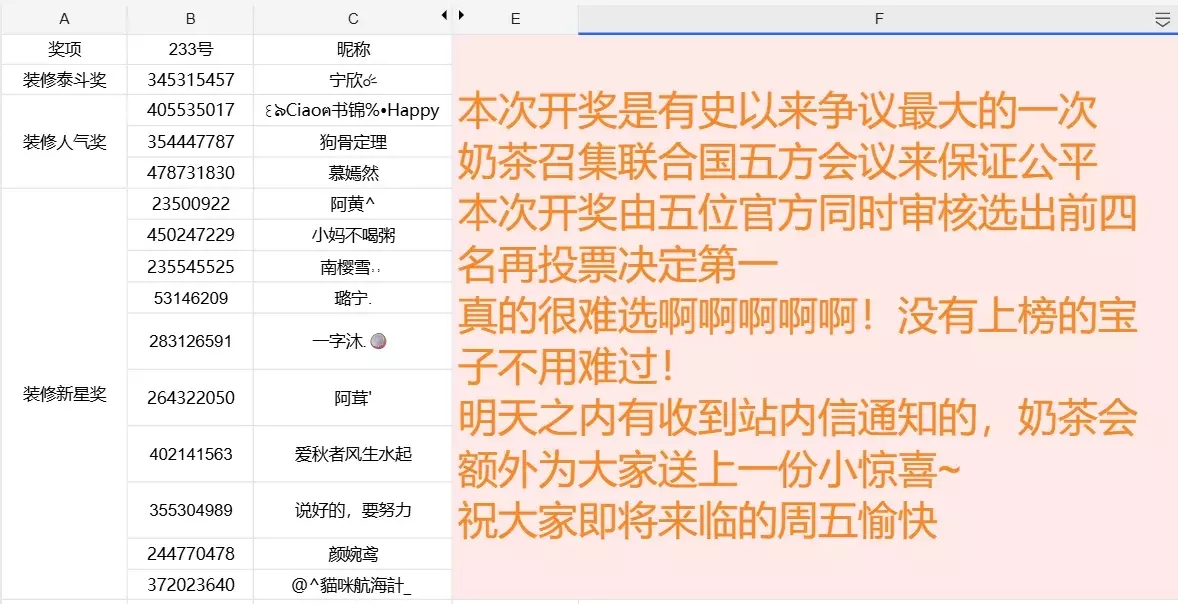Open the column F dropdown menu
This screenshot has width=1178, height=604.
[x=1161, y=20]
